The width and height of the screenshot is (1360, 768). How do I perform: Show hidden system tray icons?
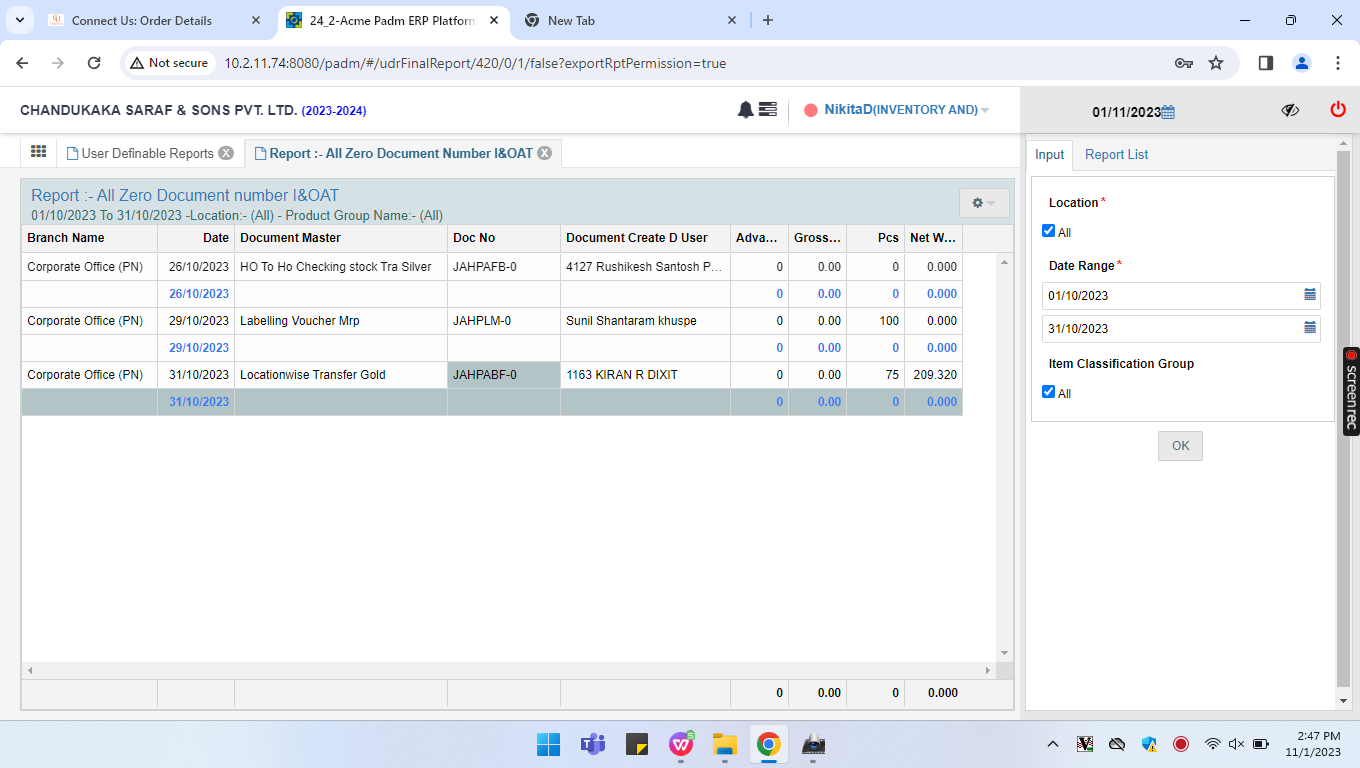1053,744
